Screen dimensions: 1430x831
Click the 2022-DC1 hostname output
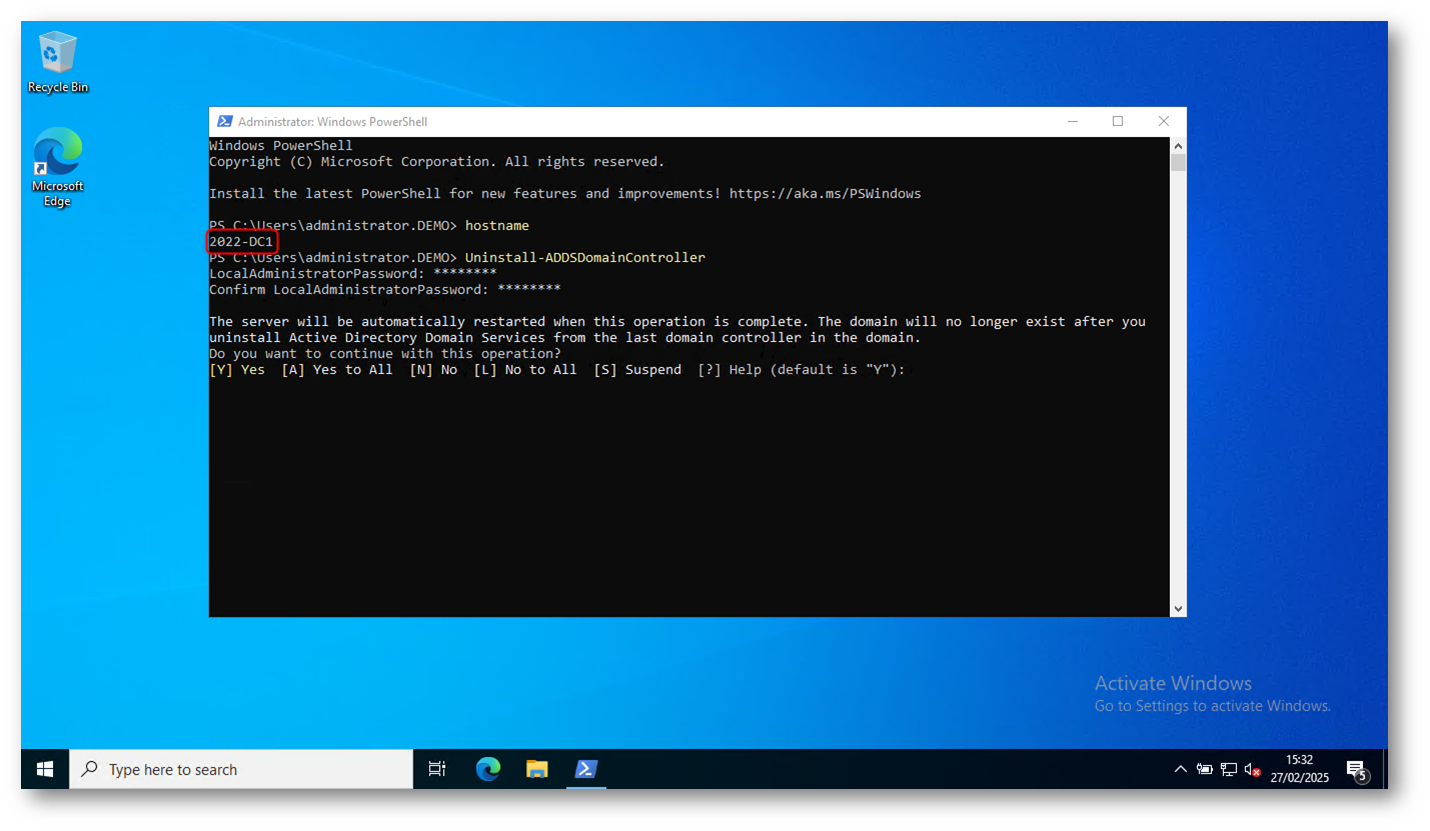(x=241, y=242)
